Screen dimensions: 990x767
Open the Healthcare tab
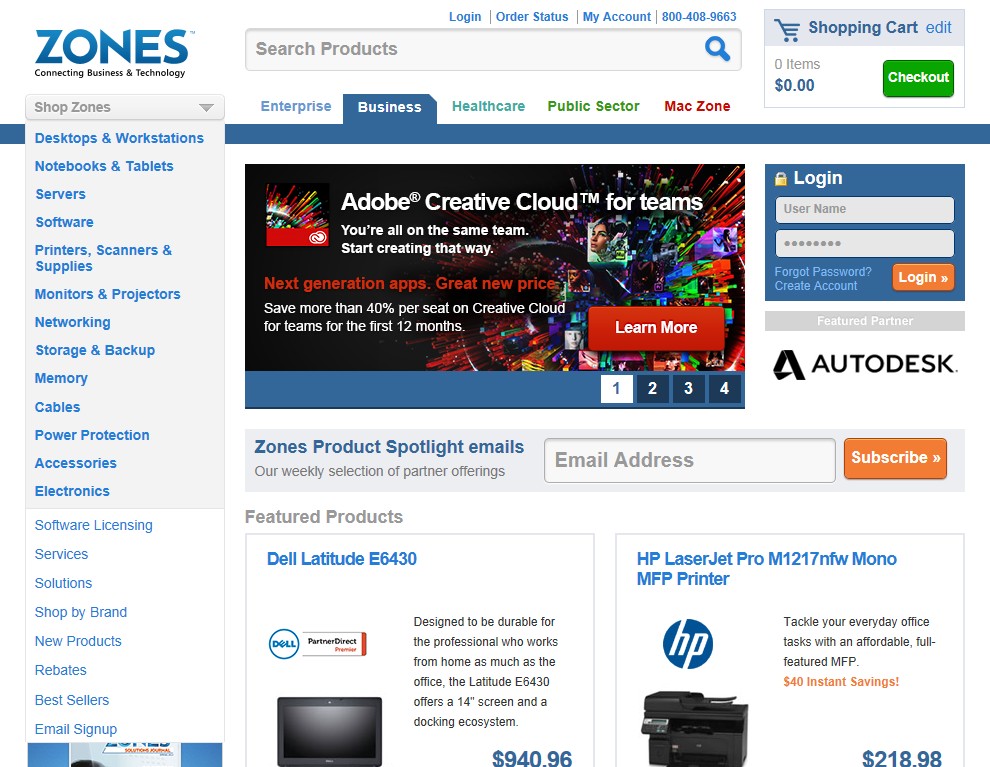pos(488,106)
